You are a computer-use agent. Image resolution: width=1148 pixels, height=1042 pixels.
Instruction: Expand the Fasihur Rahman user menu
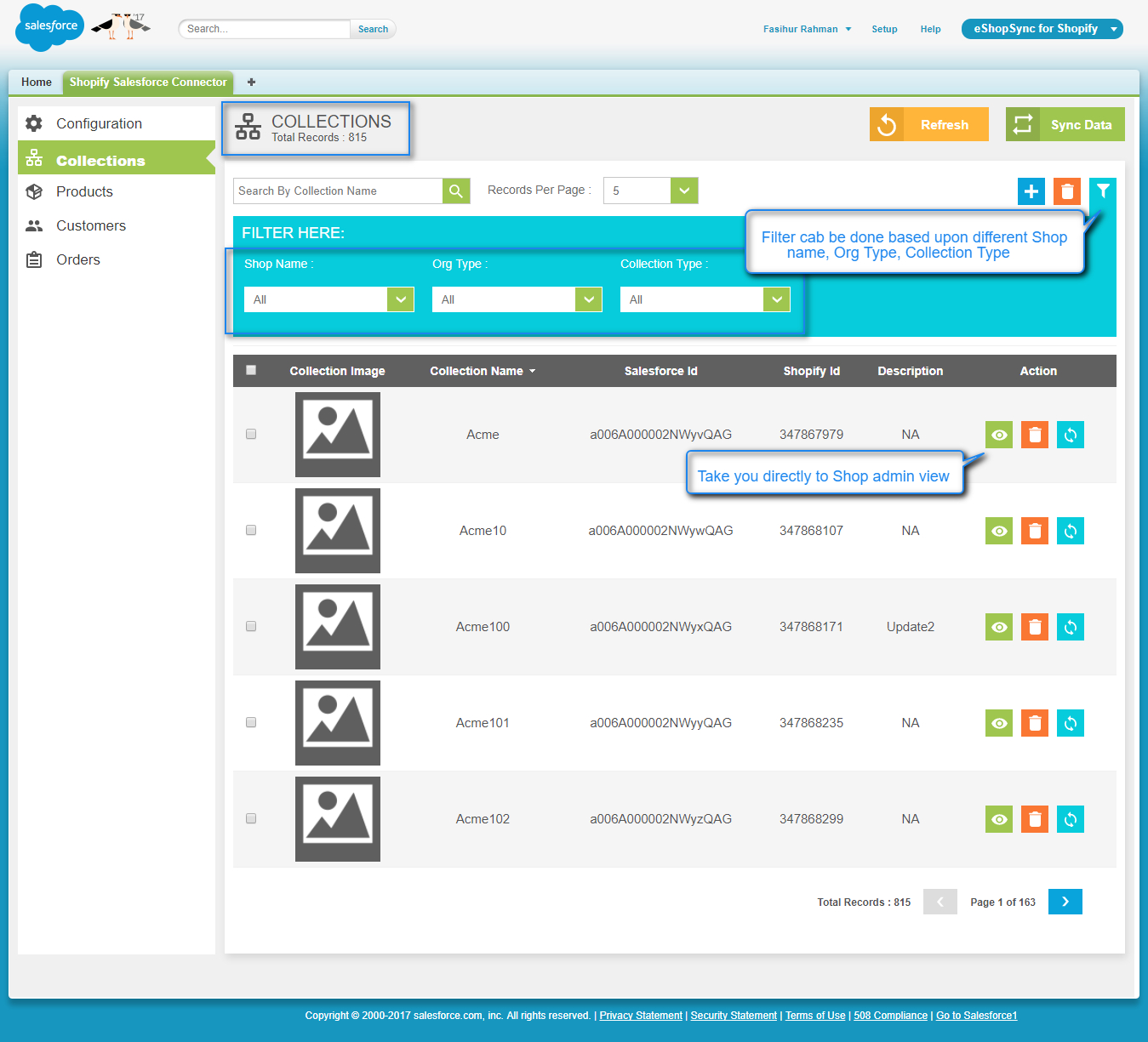click(807, 29)
